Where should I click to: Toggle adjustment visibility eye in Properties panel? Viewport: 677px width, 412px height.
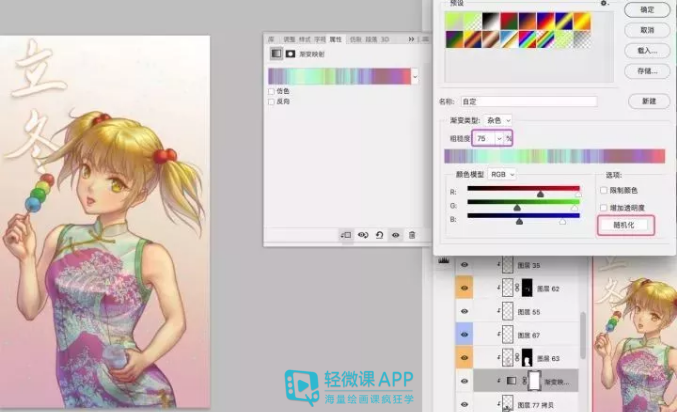(x=395, y=235)
